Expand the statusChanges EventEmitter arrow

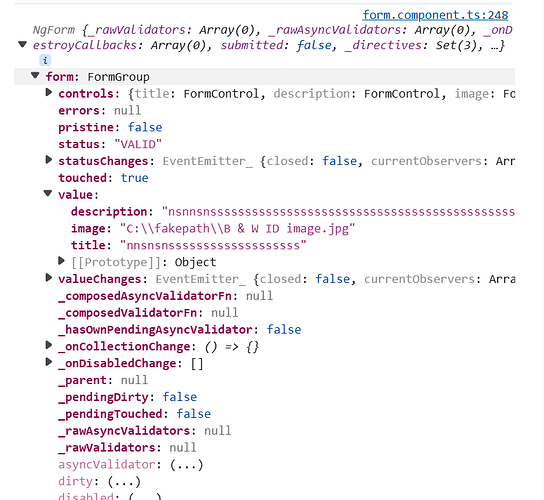pos(49,160)
